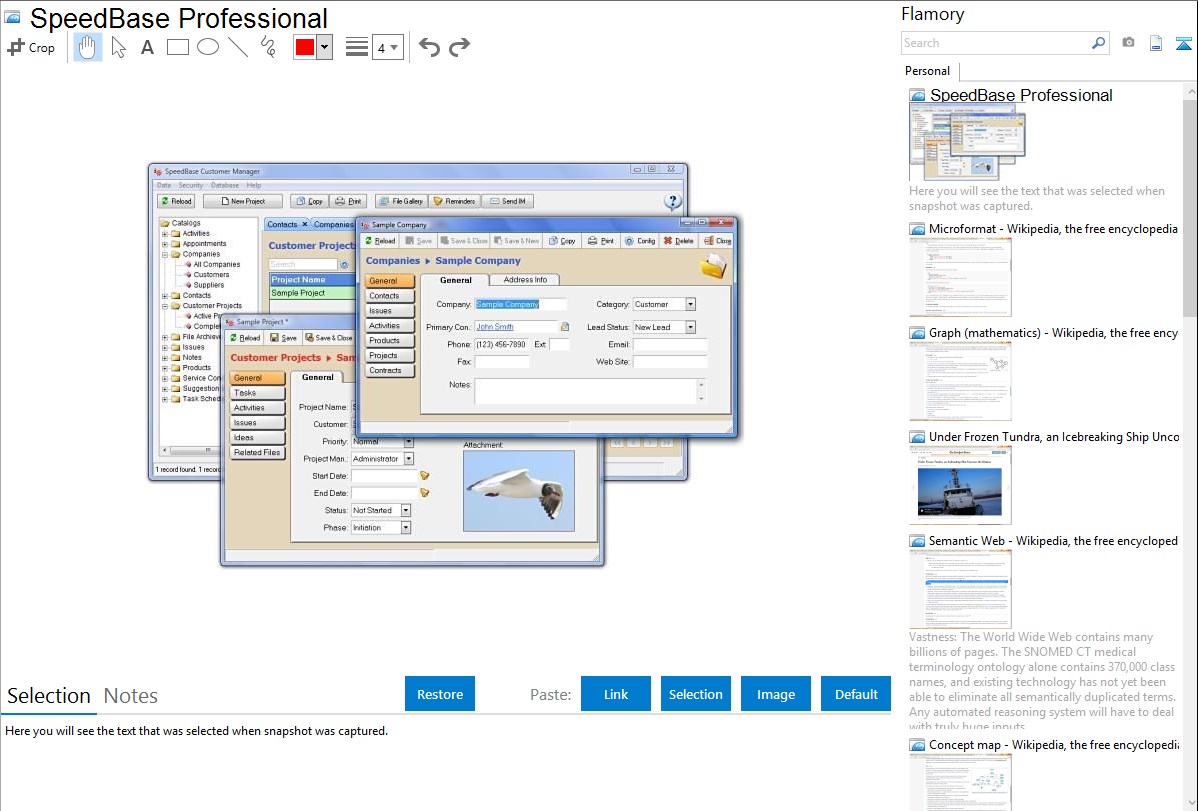Select the freehand scribble tool
The image size is (1198, 811).
pyautogui.click(x=267, y=47)
